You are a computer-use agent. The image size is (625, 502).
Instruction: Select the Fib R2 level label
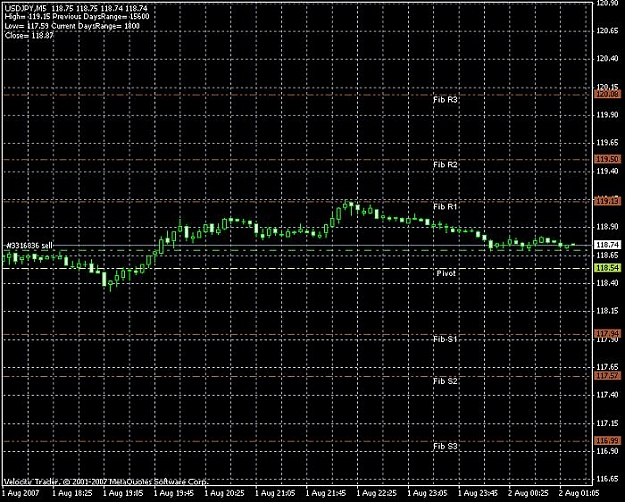[x=445, y=165]
